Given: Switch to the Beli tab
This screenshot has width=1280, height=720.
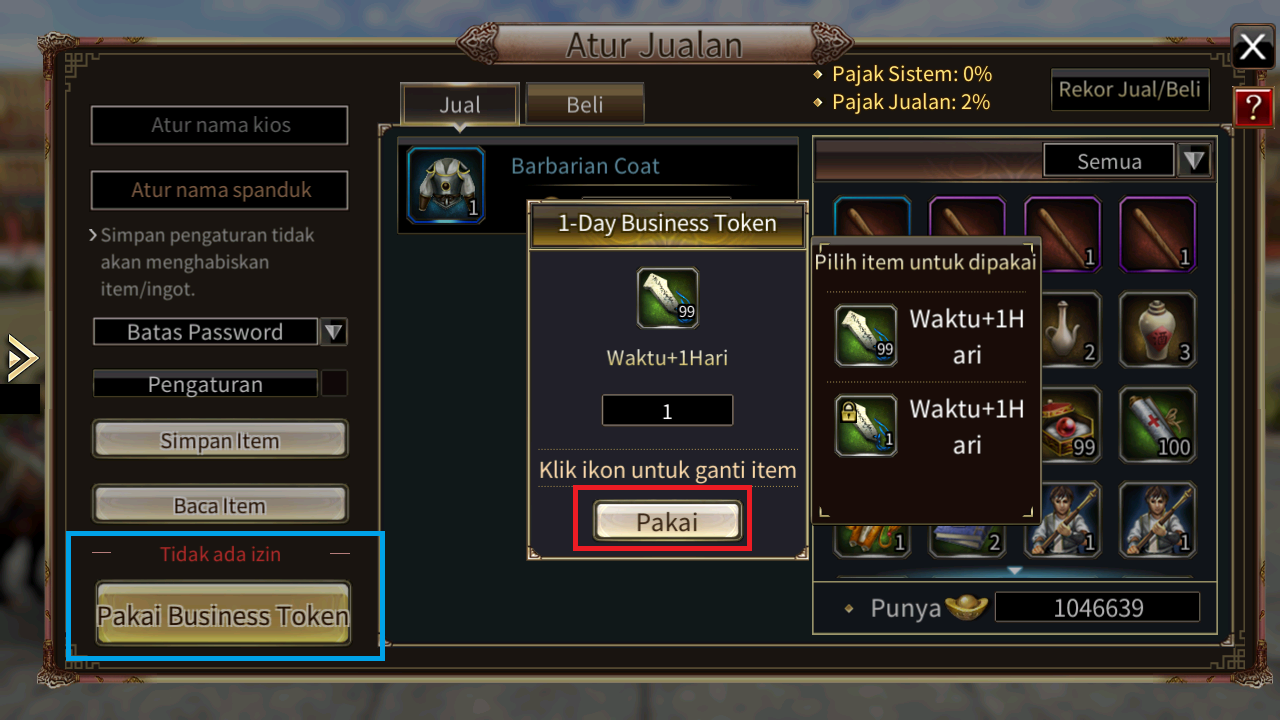Looking at the screenshot, I should click(x=585, y=104).
